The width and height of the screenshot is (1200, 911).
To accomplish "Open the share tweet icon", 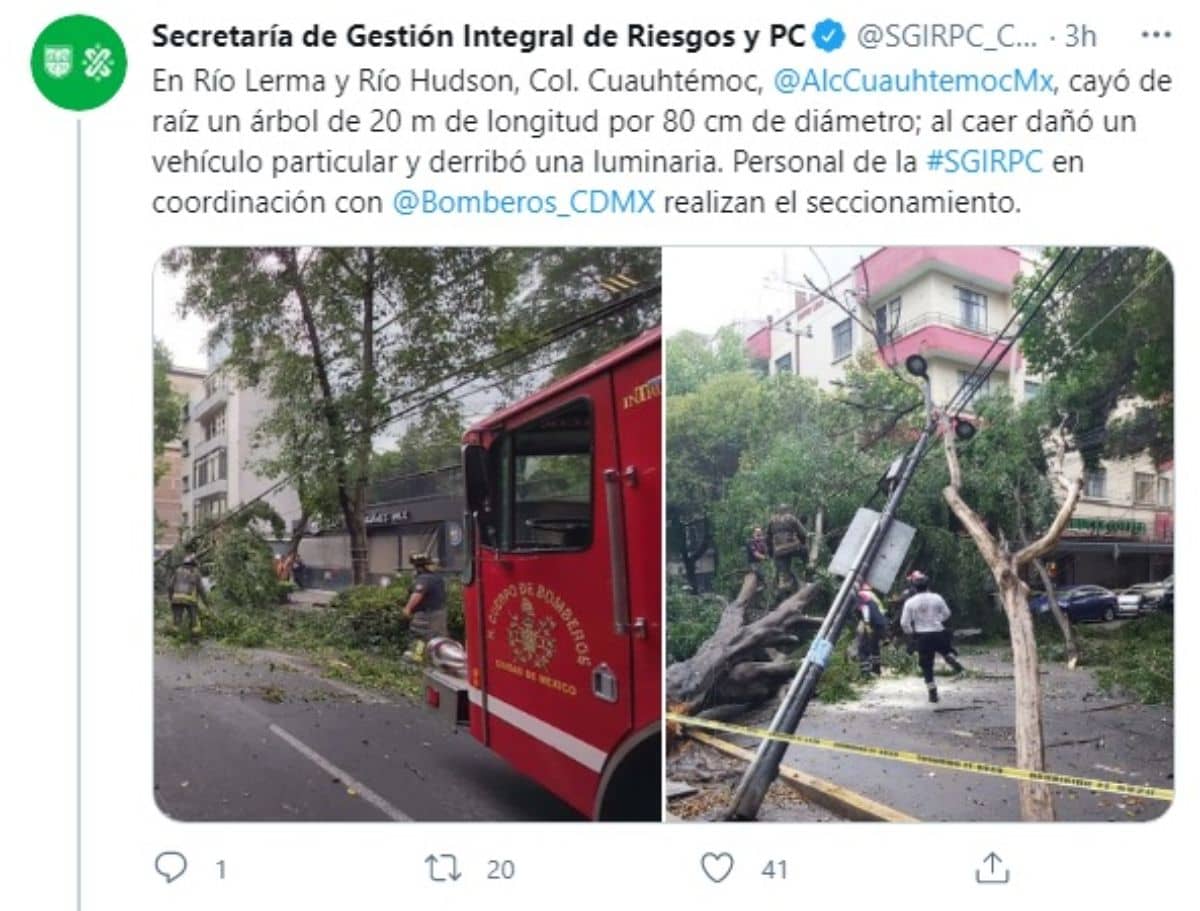I will pyautogui.click(x=992, y=867).
